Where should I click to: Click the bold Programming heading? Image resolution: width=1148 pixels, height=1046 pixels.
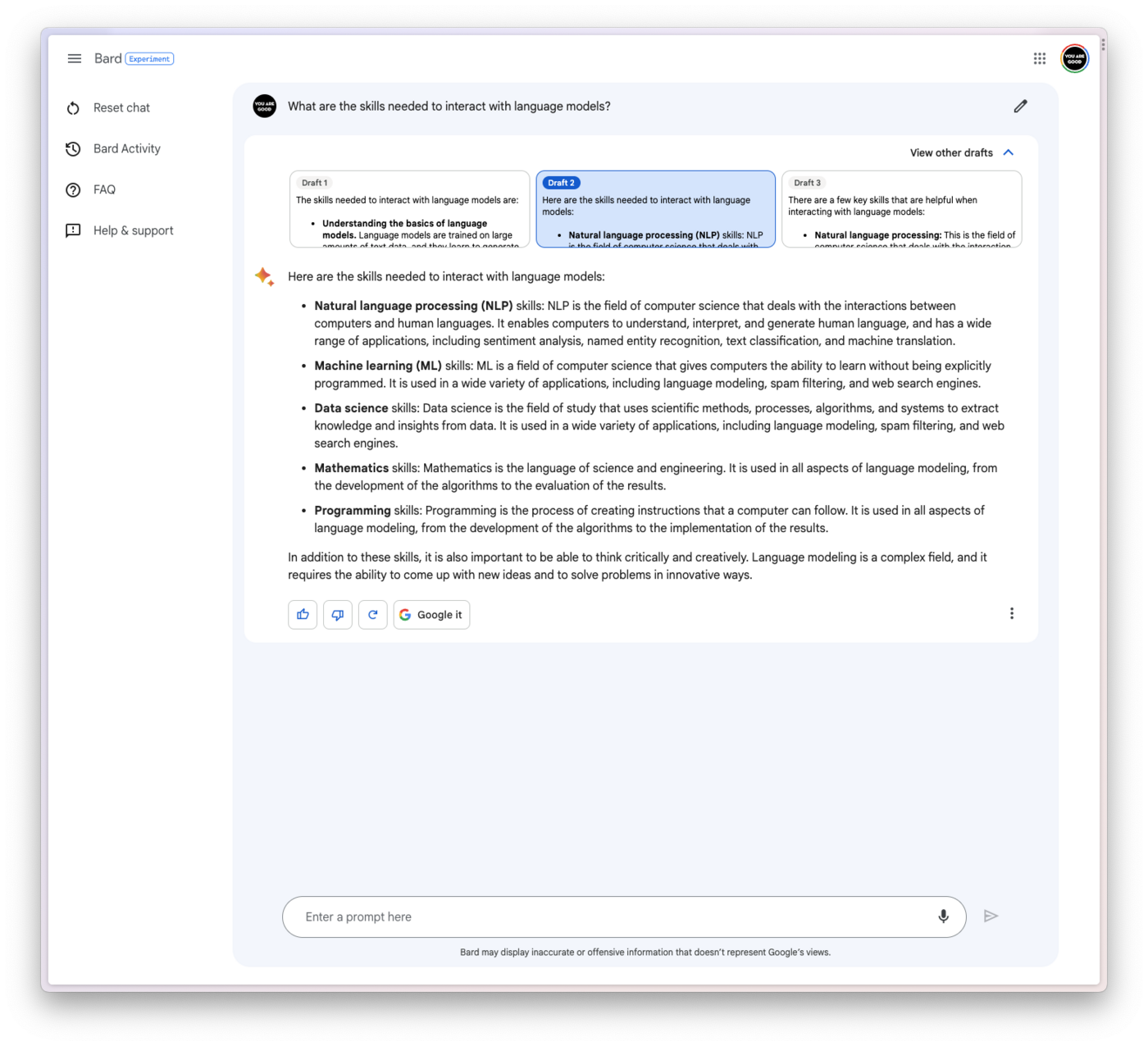point(353,511)
